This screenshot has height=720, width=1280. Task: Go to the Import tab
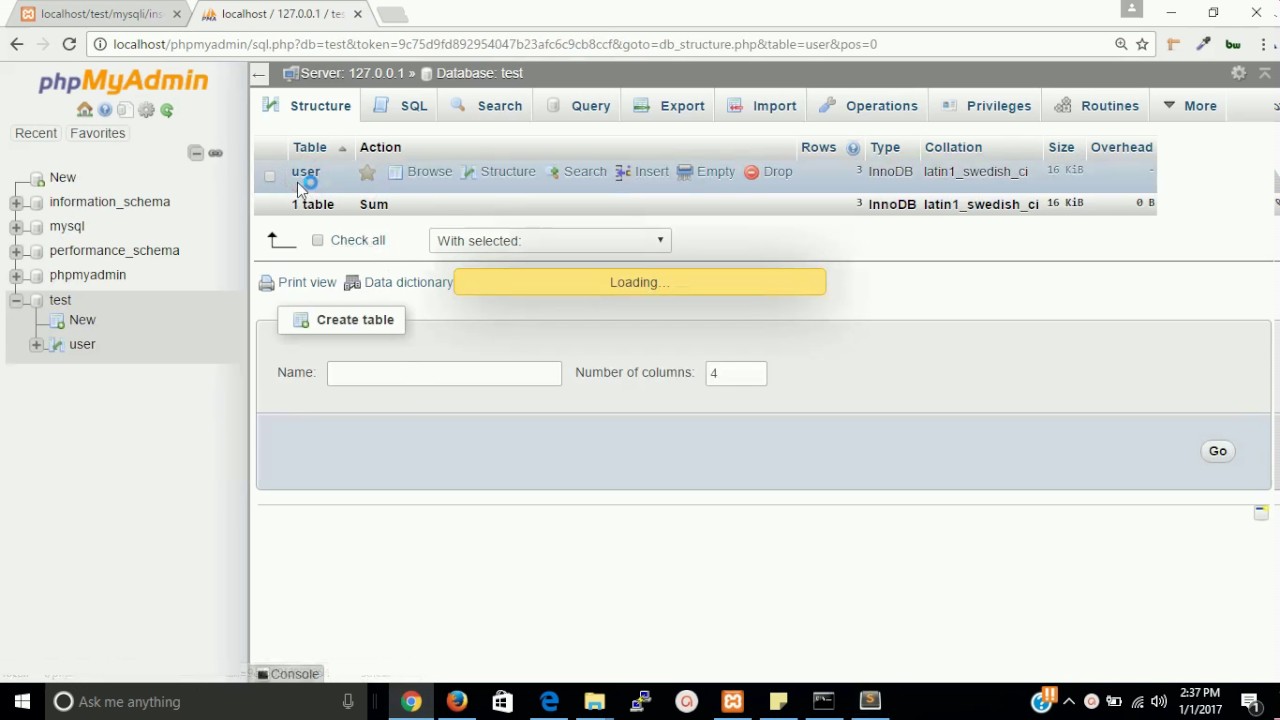[762, 106]
